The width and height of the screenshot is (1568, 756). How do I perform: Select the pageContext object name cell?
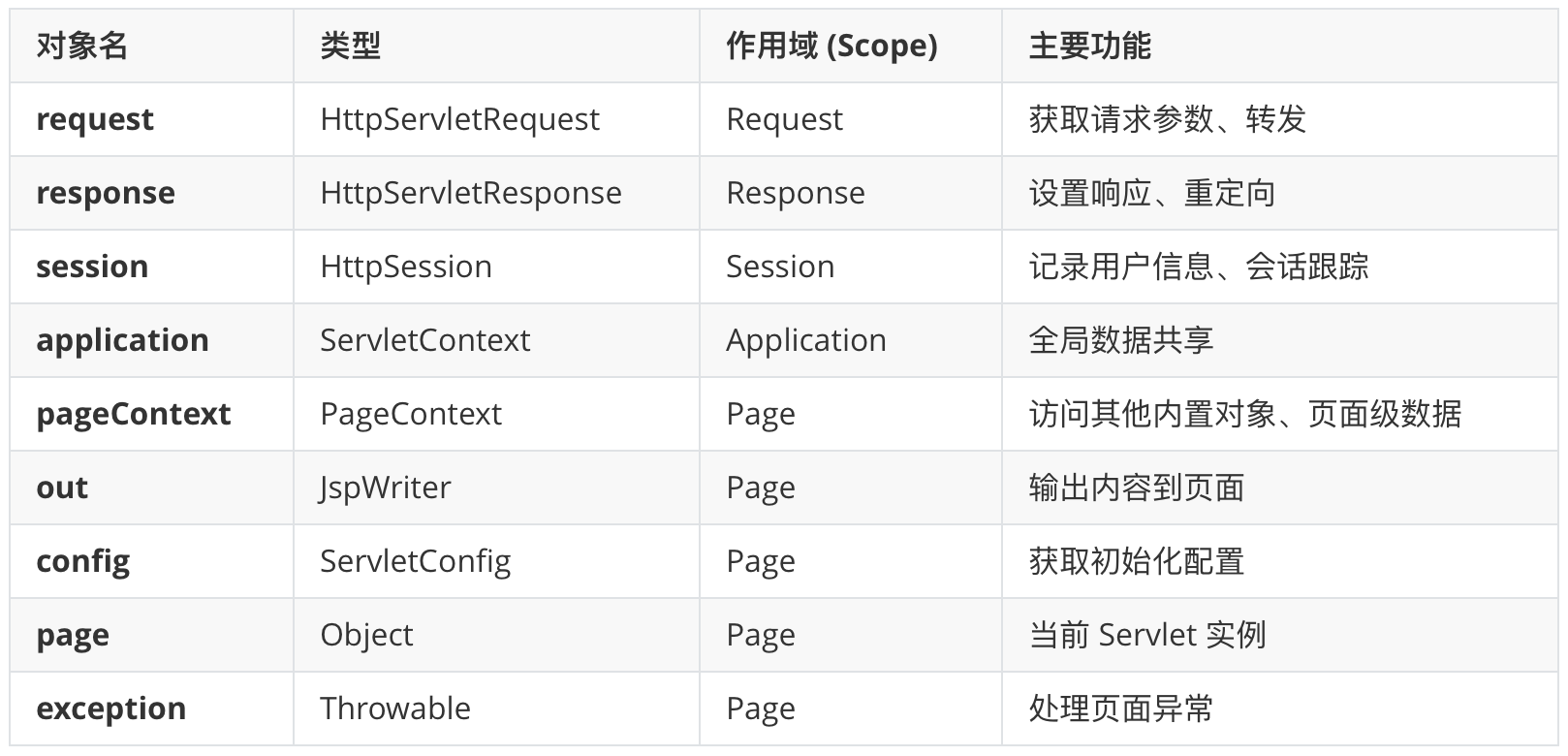click(x=134, y=414)
